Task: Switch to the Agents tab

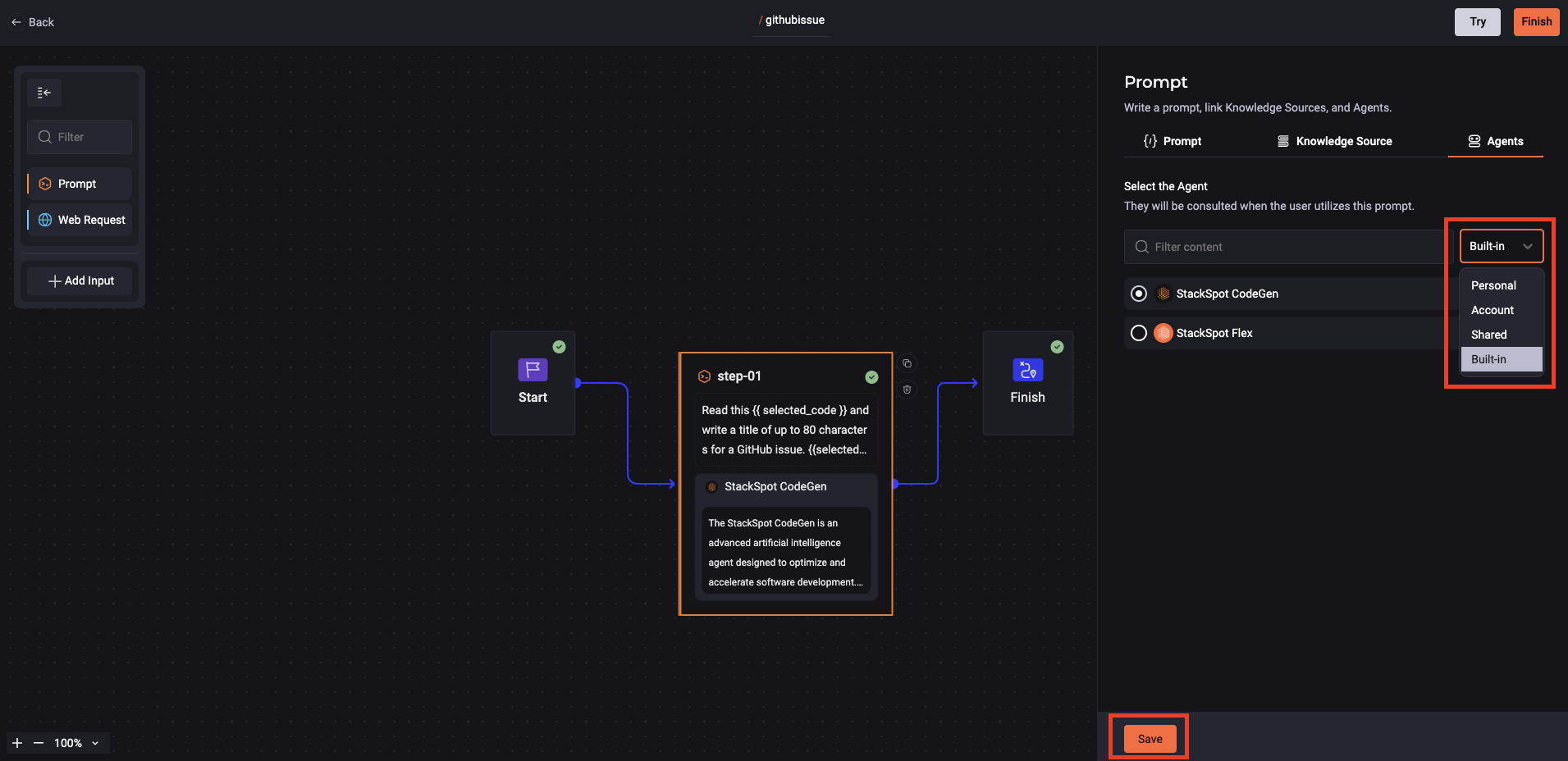Action: tap(1495, 141)
